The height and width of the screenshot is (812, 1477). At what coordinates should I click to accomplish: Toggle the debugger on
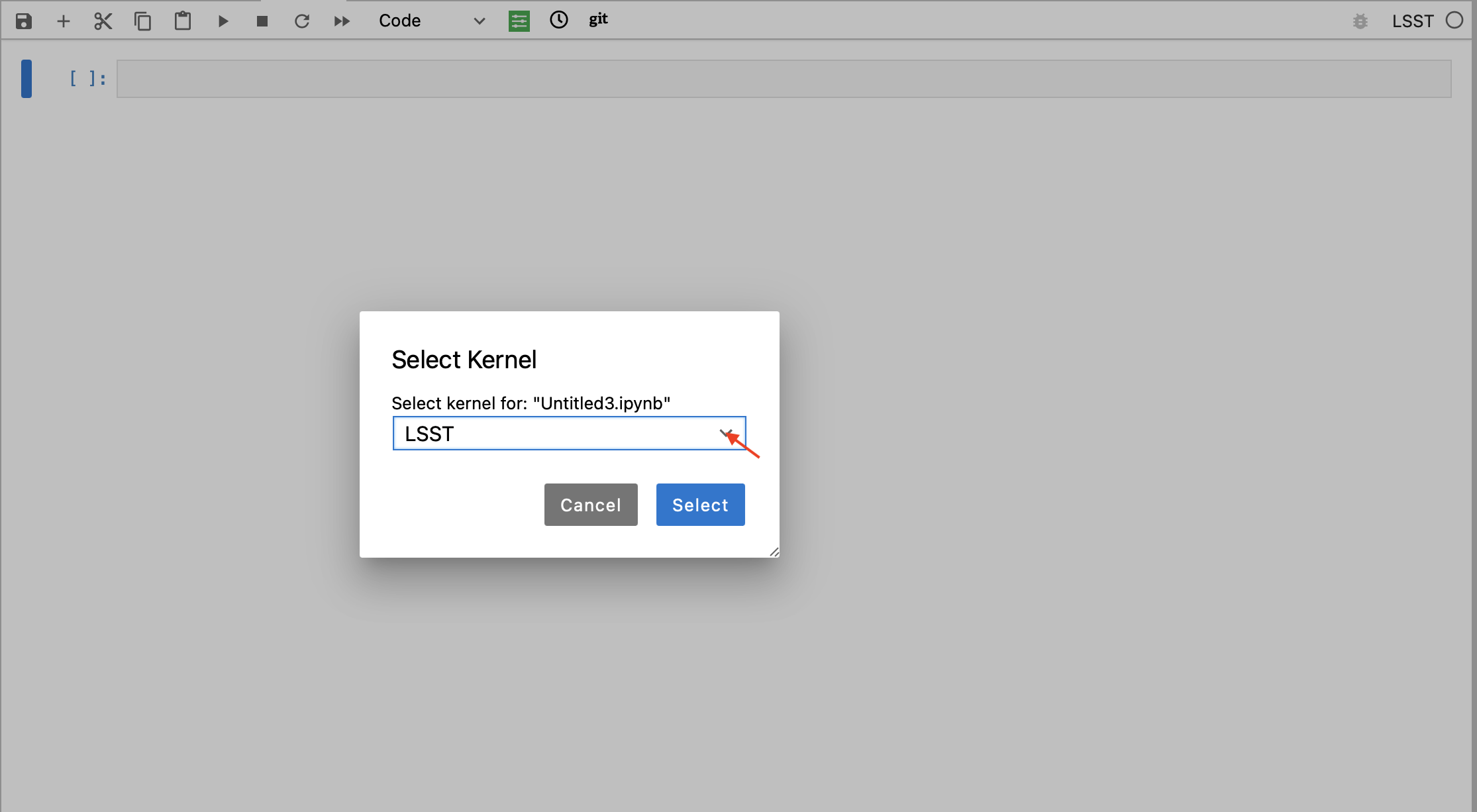click(x=1360, y=21)
